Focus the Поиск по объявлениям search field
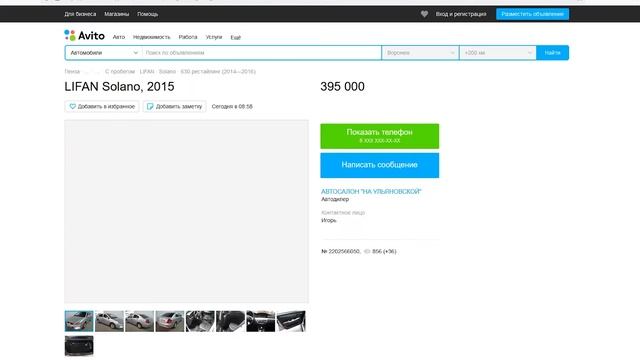The image size is (640, 360). [x=262, y=53]
